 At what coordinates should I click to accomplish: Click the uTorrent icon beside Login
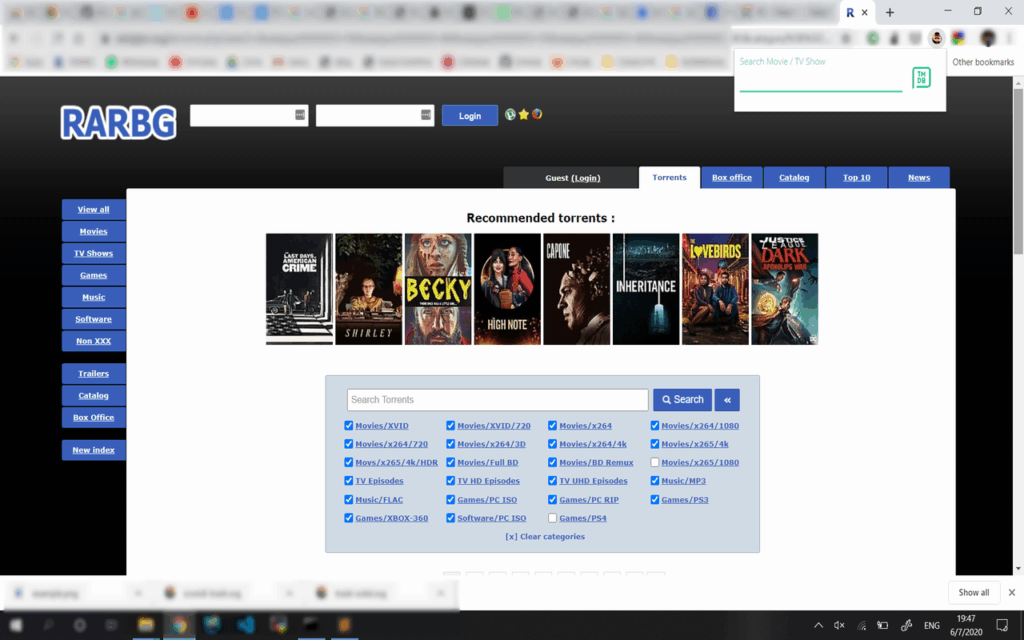511,115
